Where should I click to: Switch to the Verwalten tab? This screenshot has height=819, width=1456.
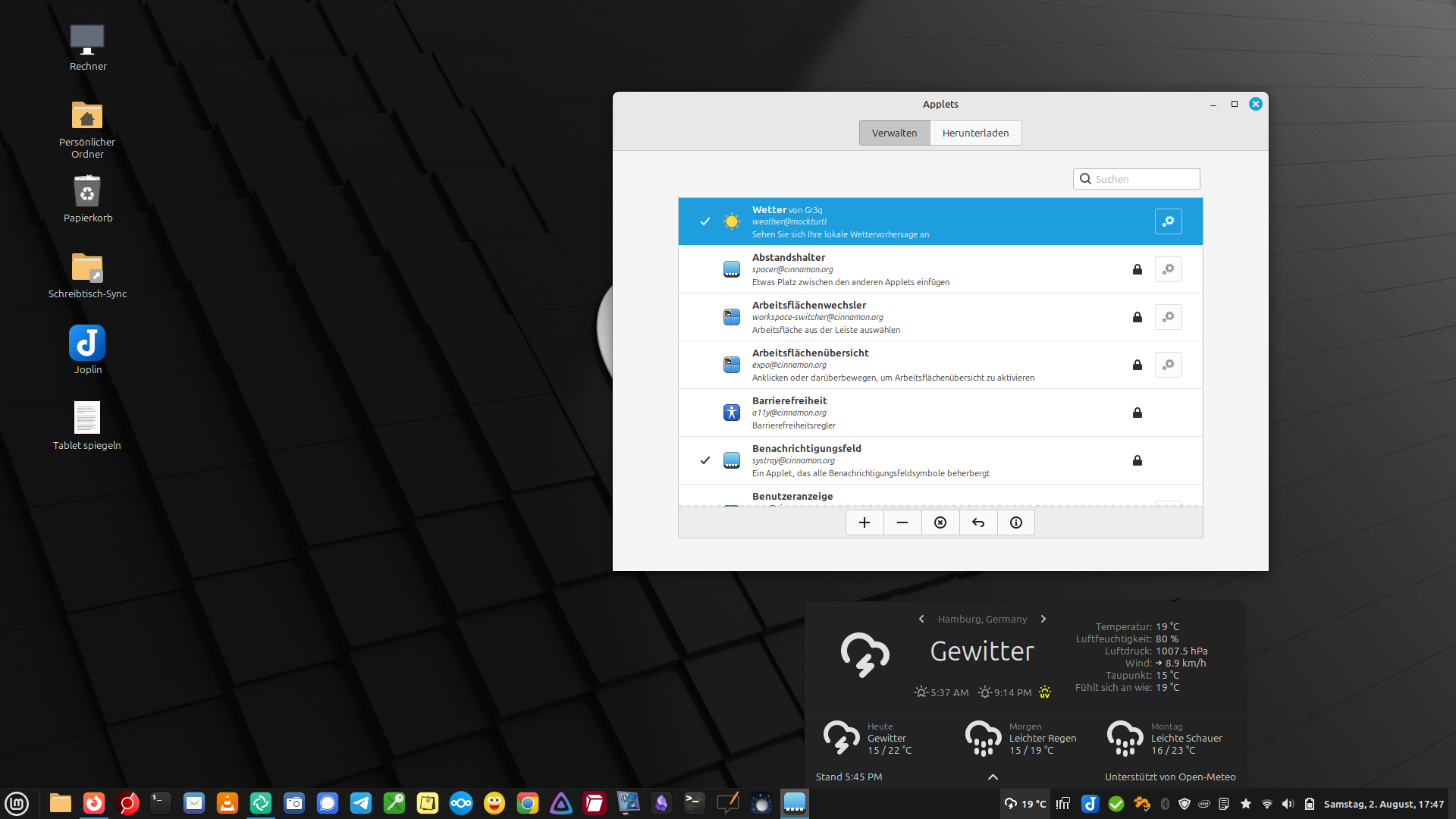coord(894,133)
